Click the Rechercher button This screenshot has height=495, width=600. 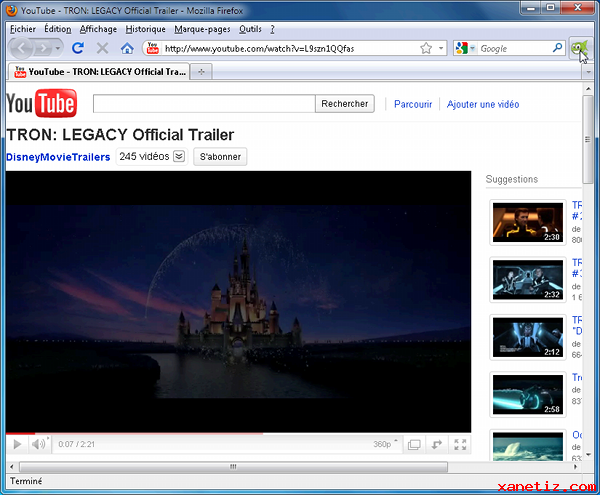[x=344, y=104]
